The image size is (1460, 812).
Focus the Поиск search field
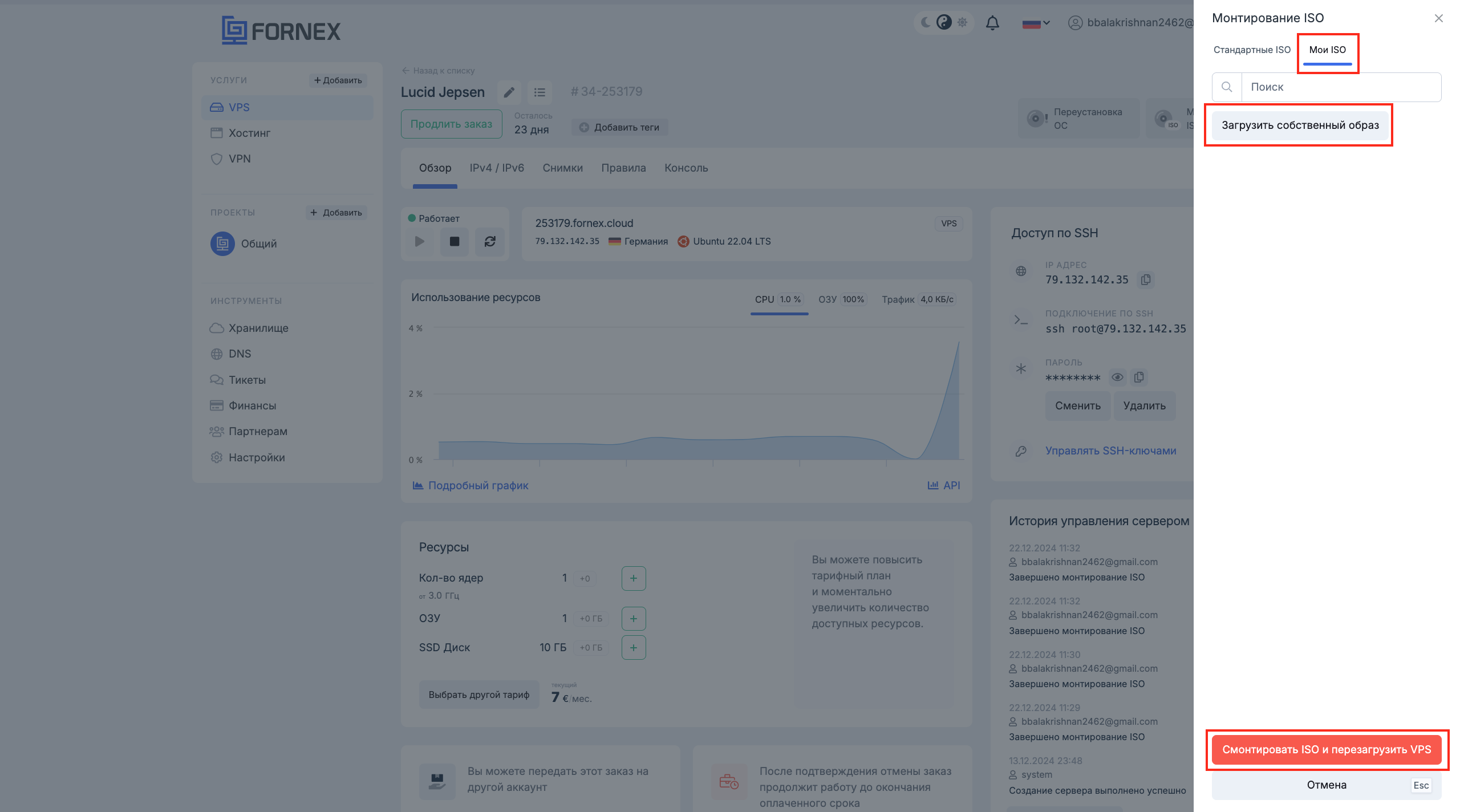[1341, 87]
